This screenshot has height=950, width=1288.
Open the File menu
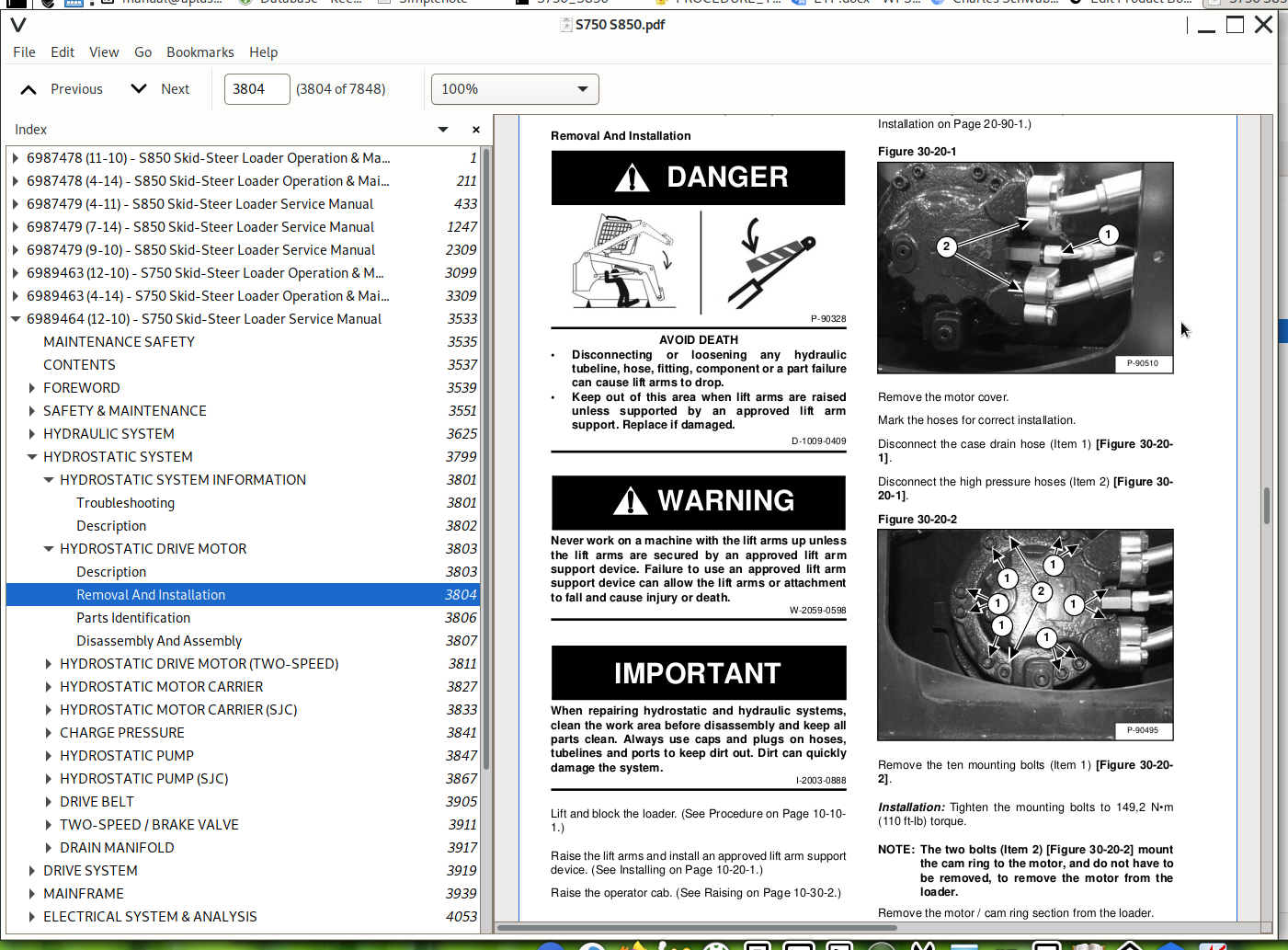(24, 52)
